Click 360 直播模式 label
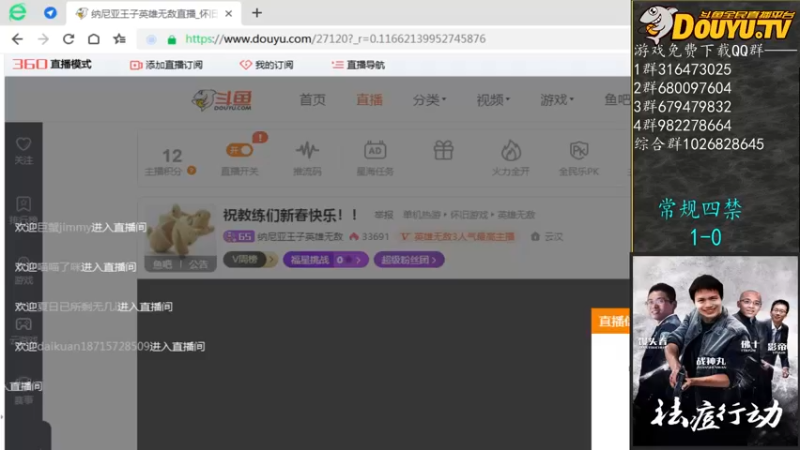 pyautogui.click(x=52, y=64)
